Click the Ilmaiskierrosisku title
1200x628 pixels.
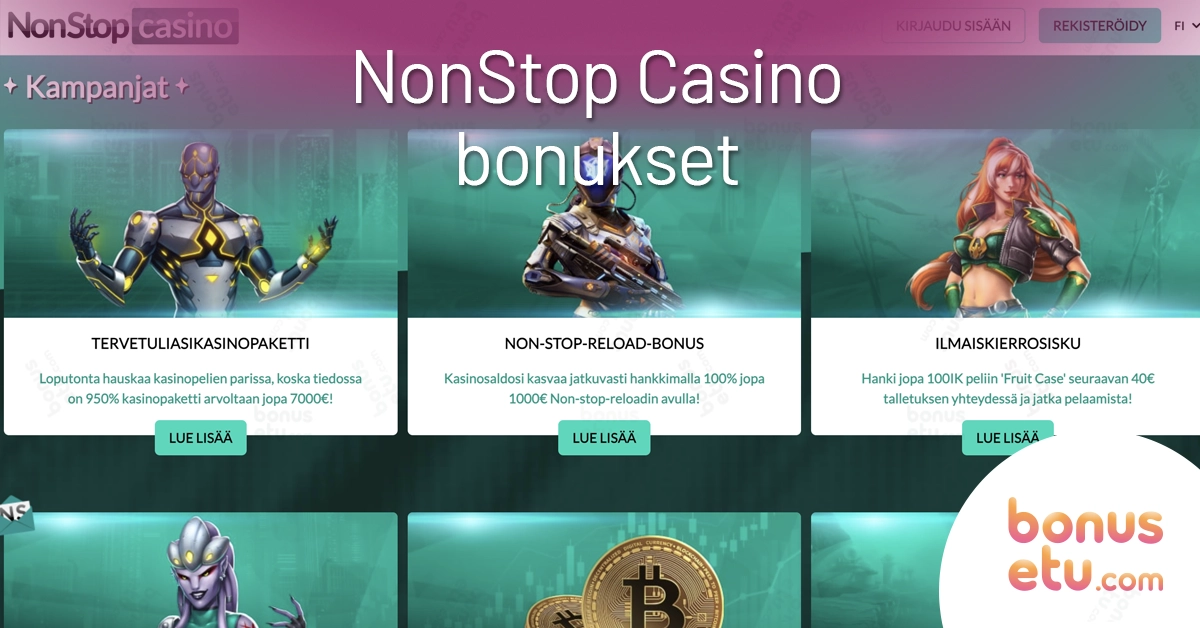[1007, 343]
